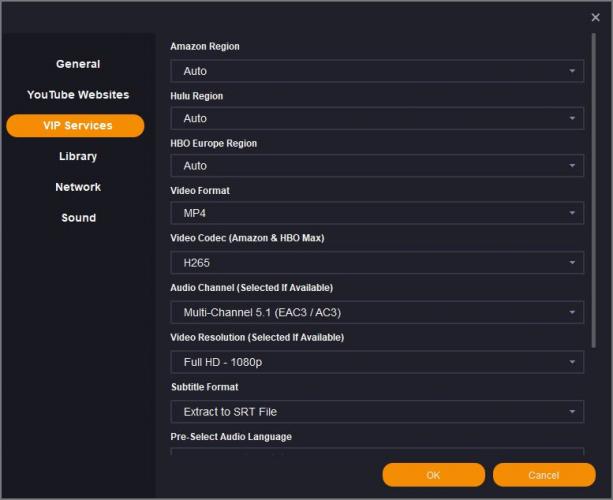Select the VIP Services tab

point(76,126)
